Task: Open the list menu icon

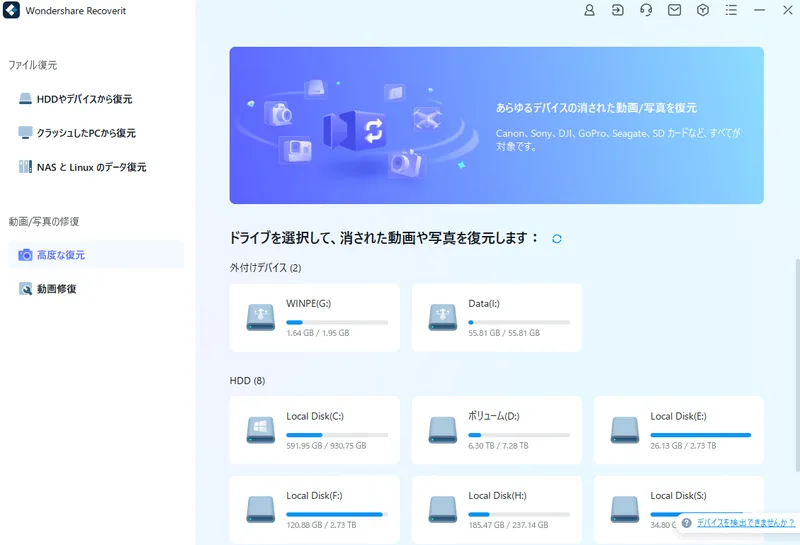Action: click(x=731, y=10)
